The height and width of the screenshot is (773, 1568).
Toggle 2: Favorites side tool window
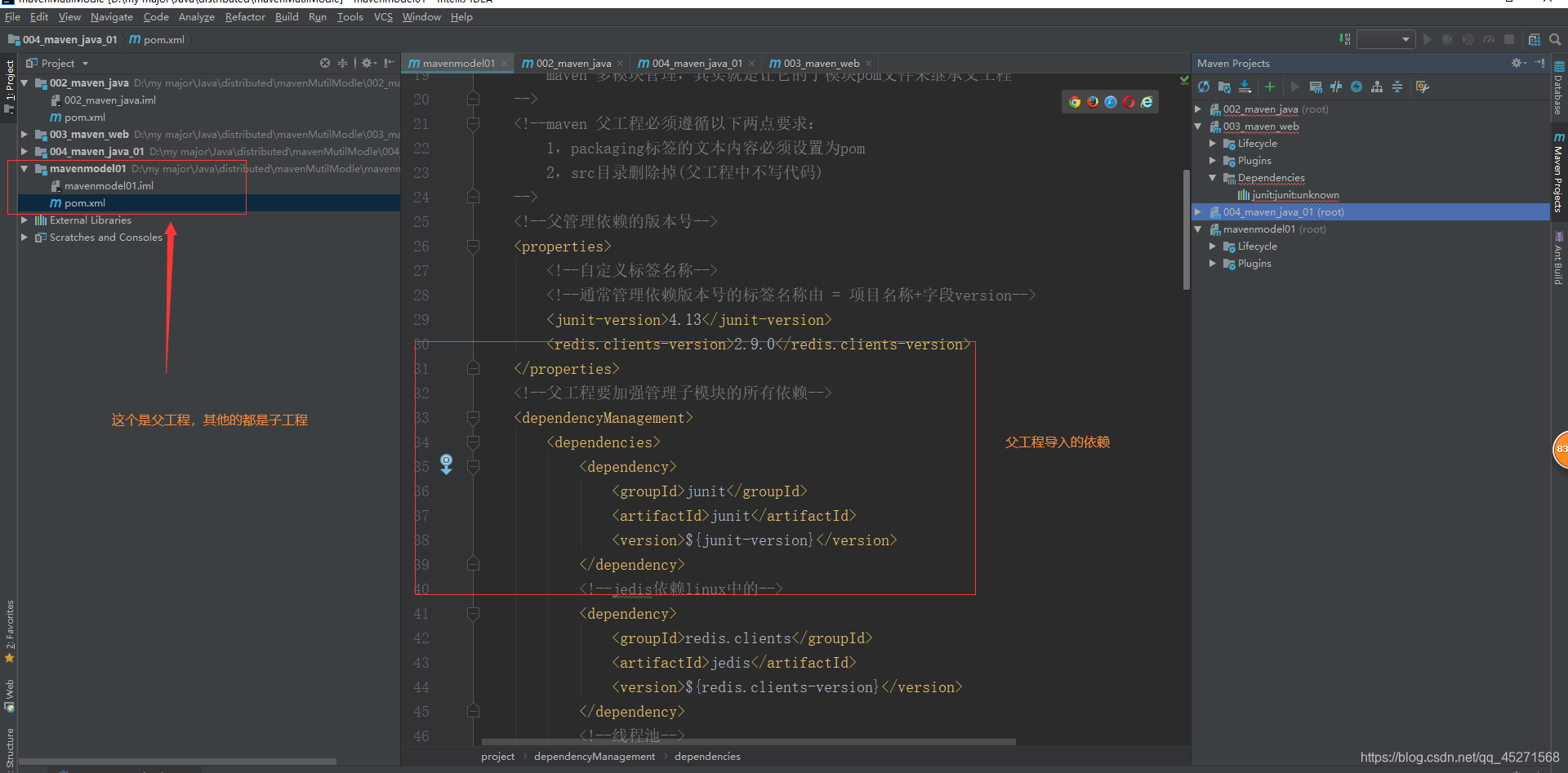point(9,632)
